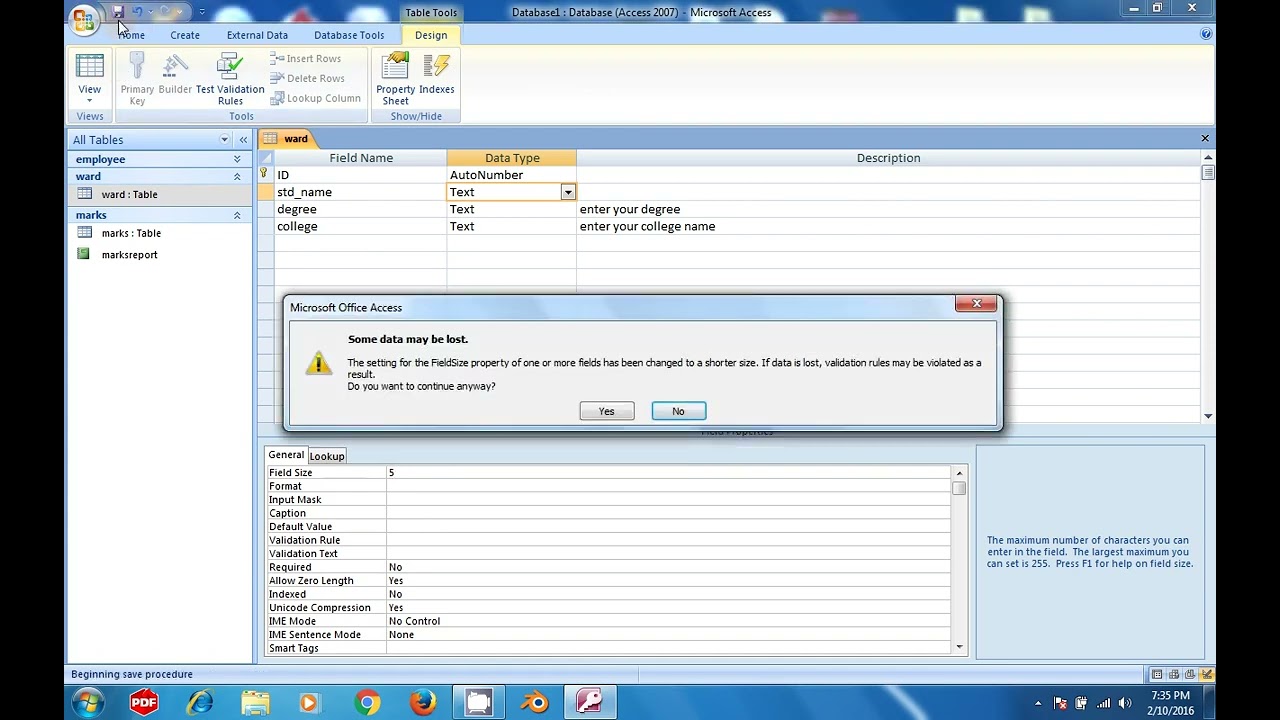This screenshot has width=1280, height=720.
Task: Click the Access Help icon
Action: [1206, 34]
